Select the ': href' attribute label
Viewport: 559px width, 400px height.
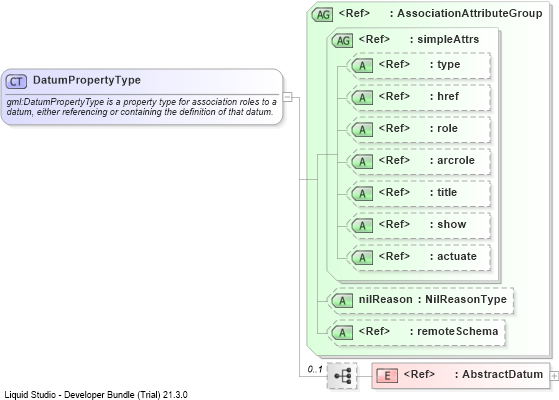coord(445,96)
